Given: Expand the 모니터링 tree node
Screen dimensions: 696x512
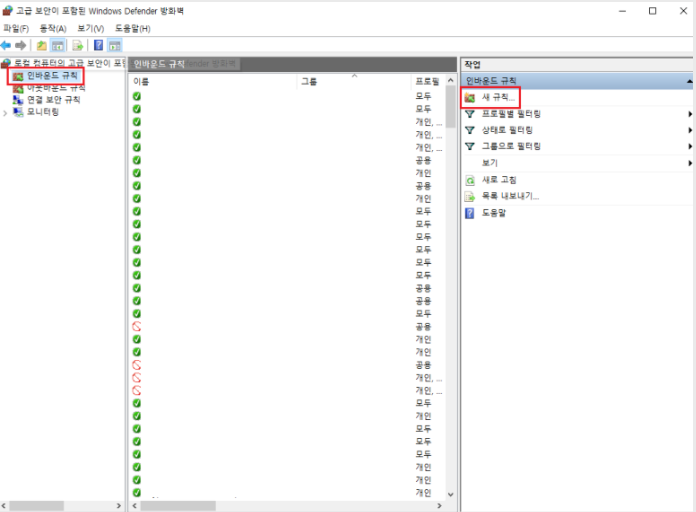Looking at the screenshot, I should pos(6,112).
